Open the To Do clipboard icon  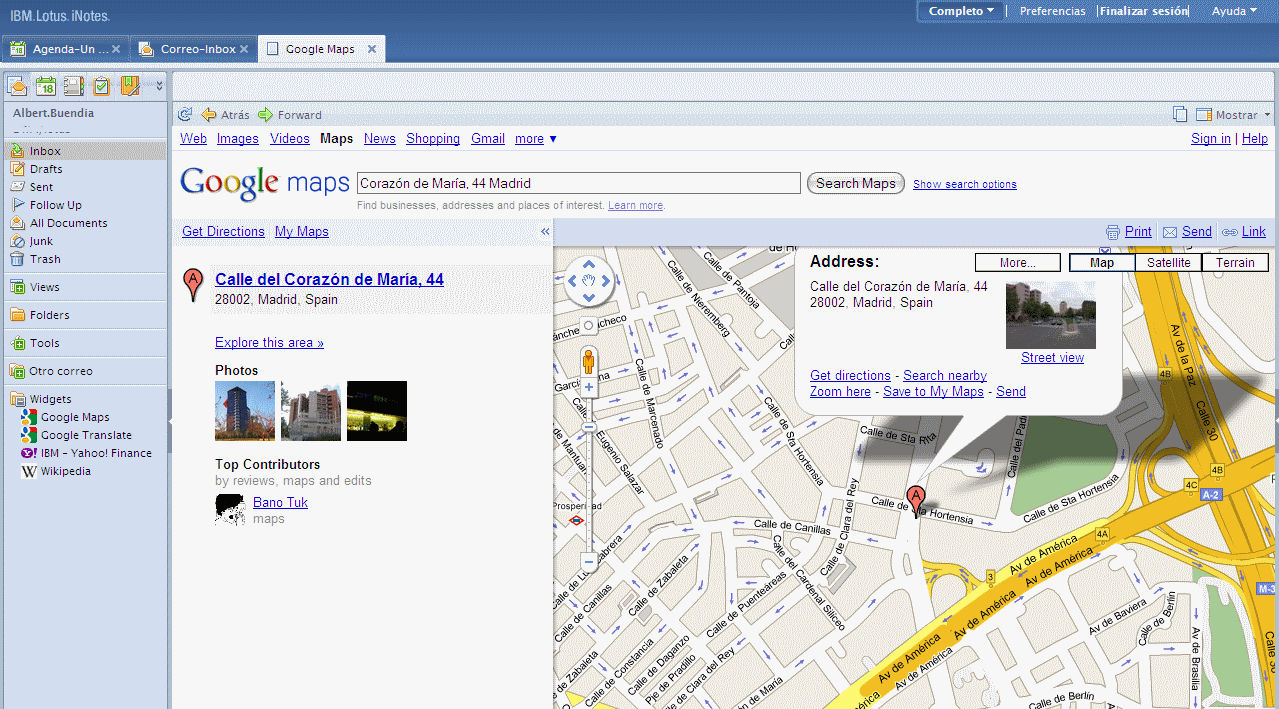pyautogui.click(x=101, y=86)
